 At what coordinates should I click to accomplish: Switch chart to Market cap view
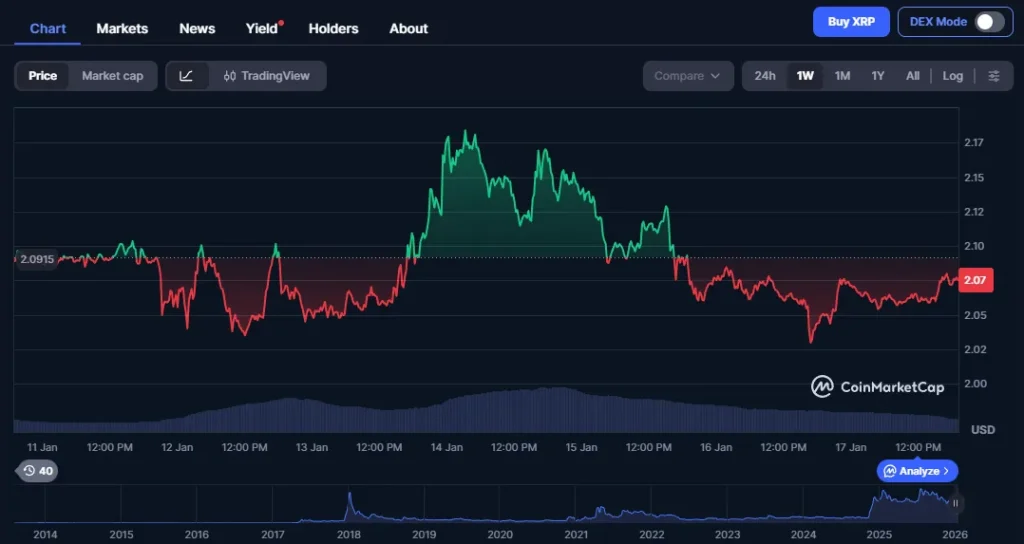tap(112, 76)
